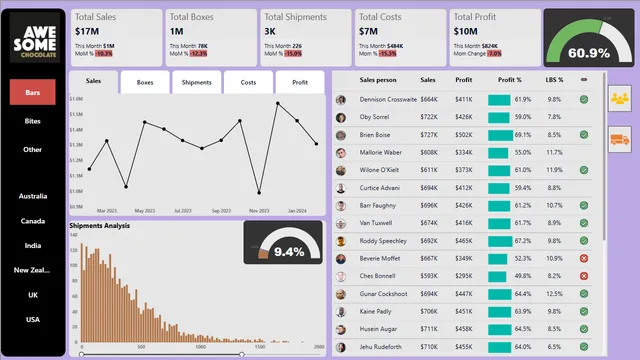Click the 12.5% LBS value
The height and width of the screenshot is (360, 640).
click(x=554, y=293)
